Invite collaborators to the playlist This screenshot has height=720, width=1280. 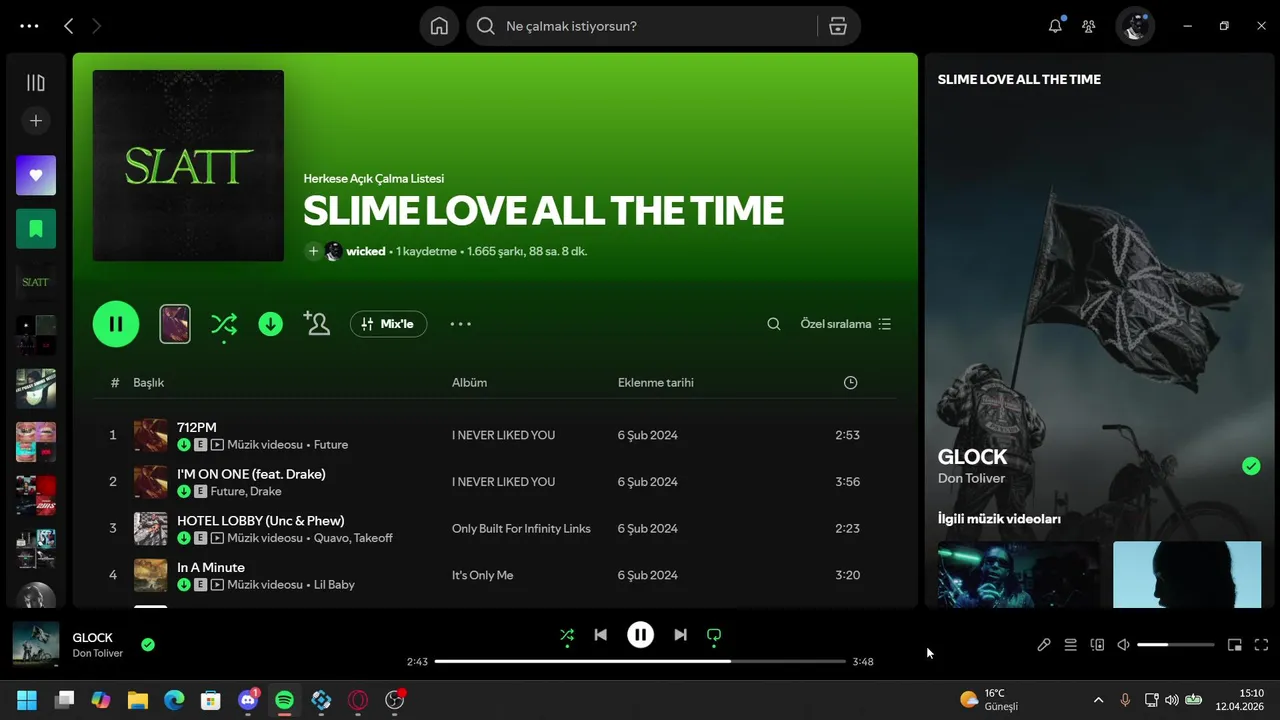pyautogui.click(x=317, y=324)
